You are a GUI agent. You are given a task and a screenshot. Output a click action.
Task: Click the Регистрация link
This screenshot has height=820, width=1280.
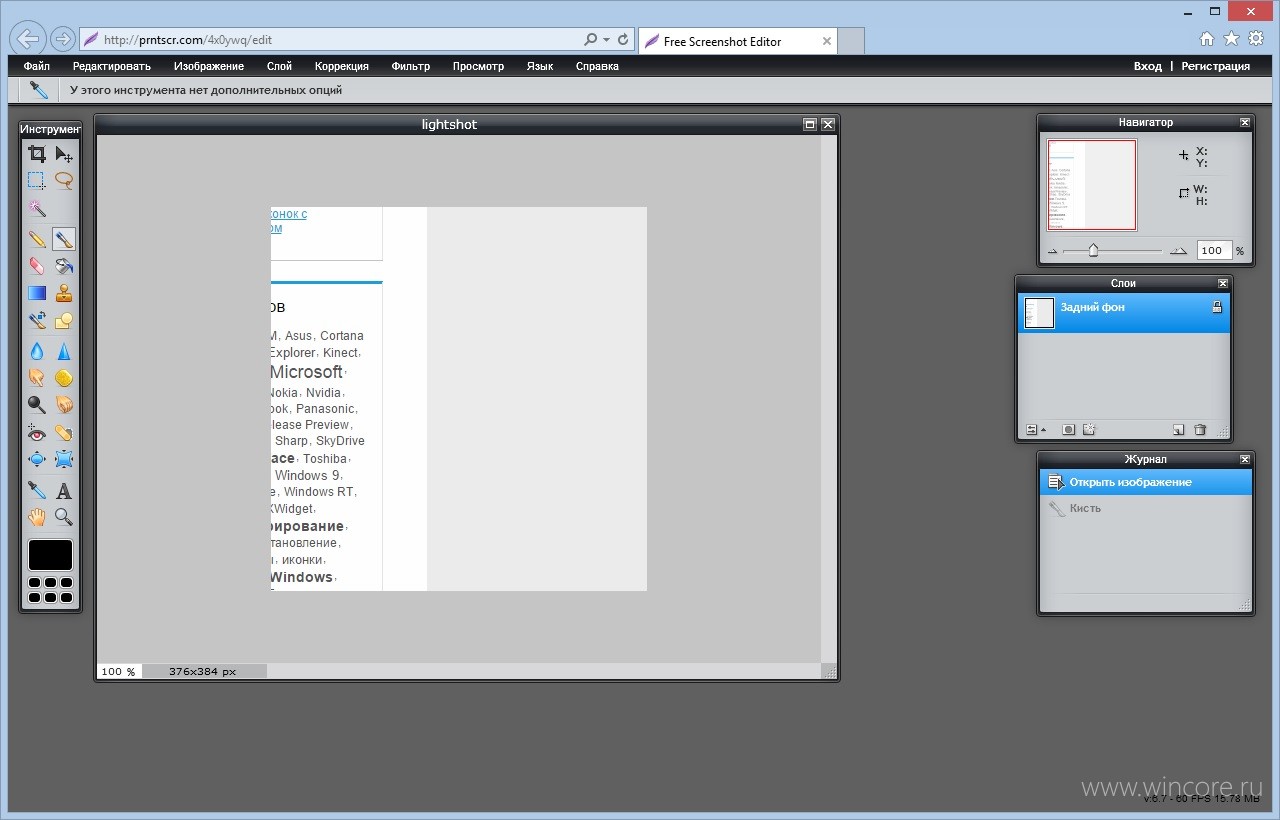pyautogui.click(x=1215, y=66)
